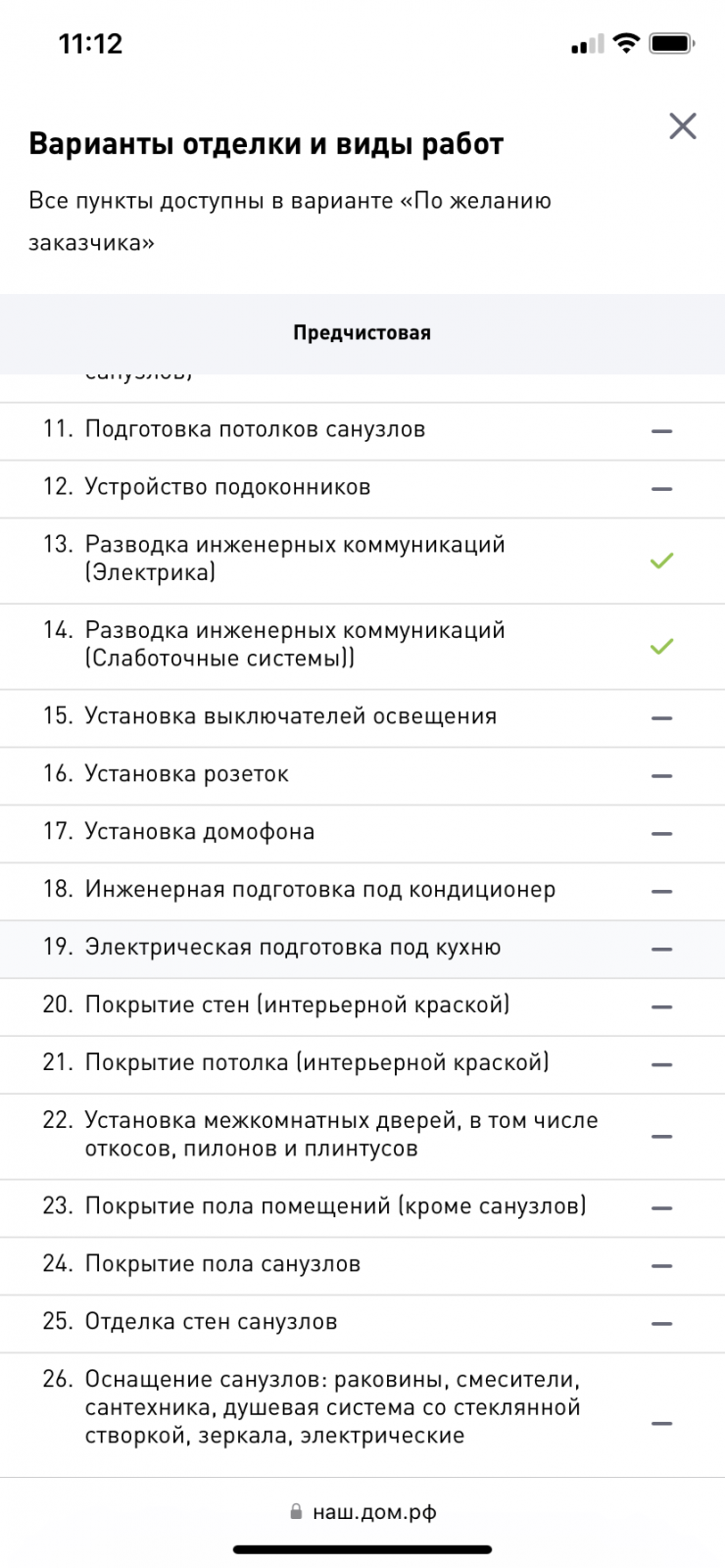Click dash icon beside Установка домофона
This screenshot has width=725, height=1568.
pyautogui.click(x=662, y=833)
